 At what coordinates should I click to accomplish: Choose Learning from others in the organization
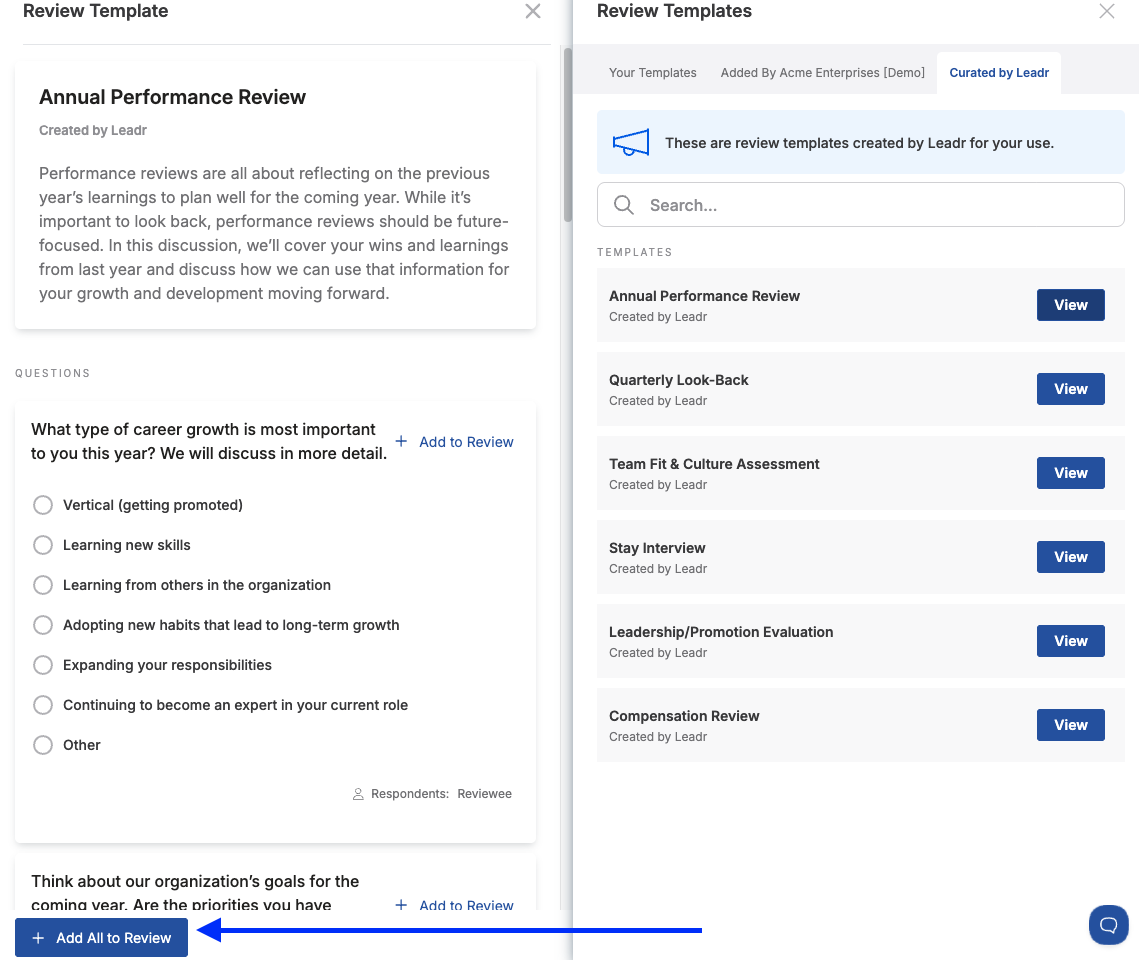pos(43,585)
